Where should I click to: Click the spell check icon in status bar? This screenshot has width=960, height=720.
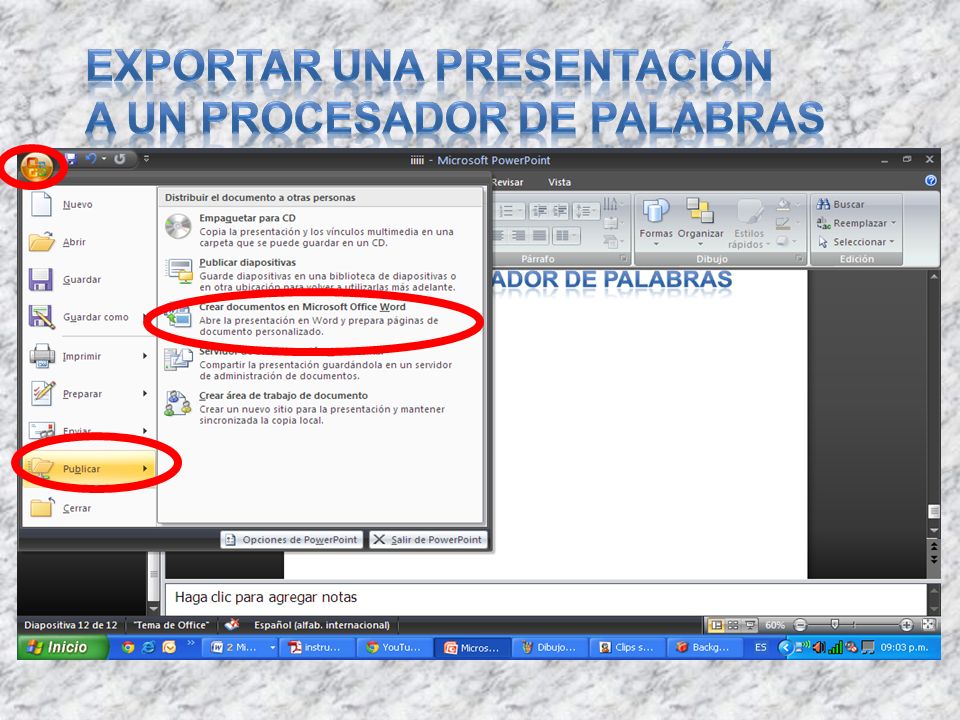[x=231, y=625]
